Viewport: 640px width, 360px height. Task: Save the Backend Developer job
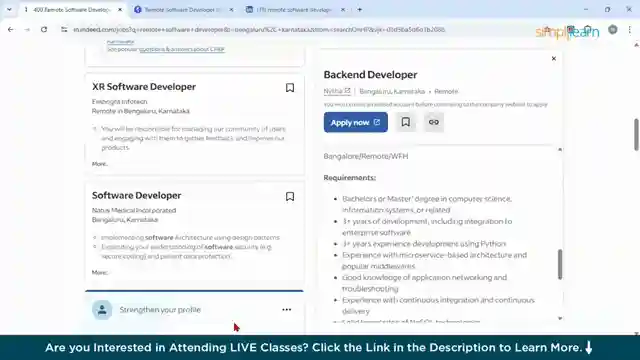point(405,122)
